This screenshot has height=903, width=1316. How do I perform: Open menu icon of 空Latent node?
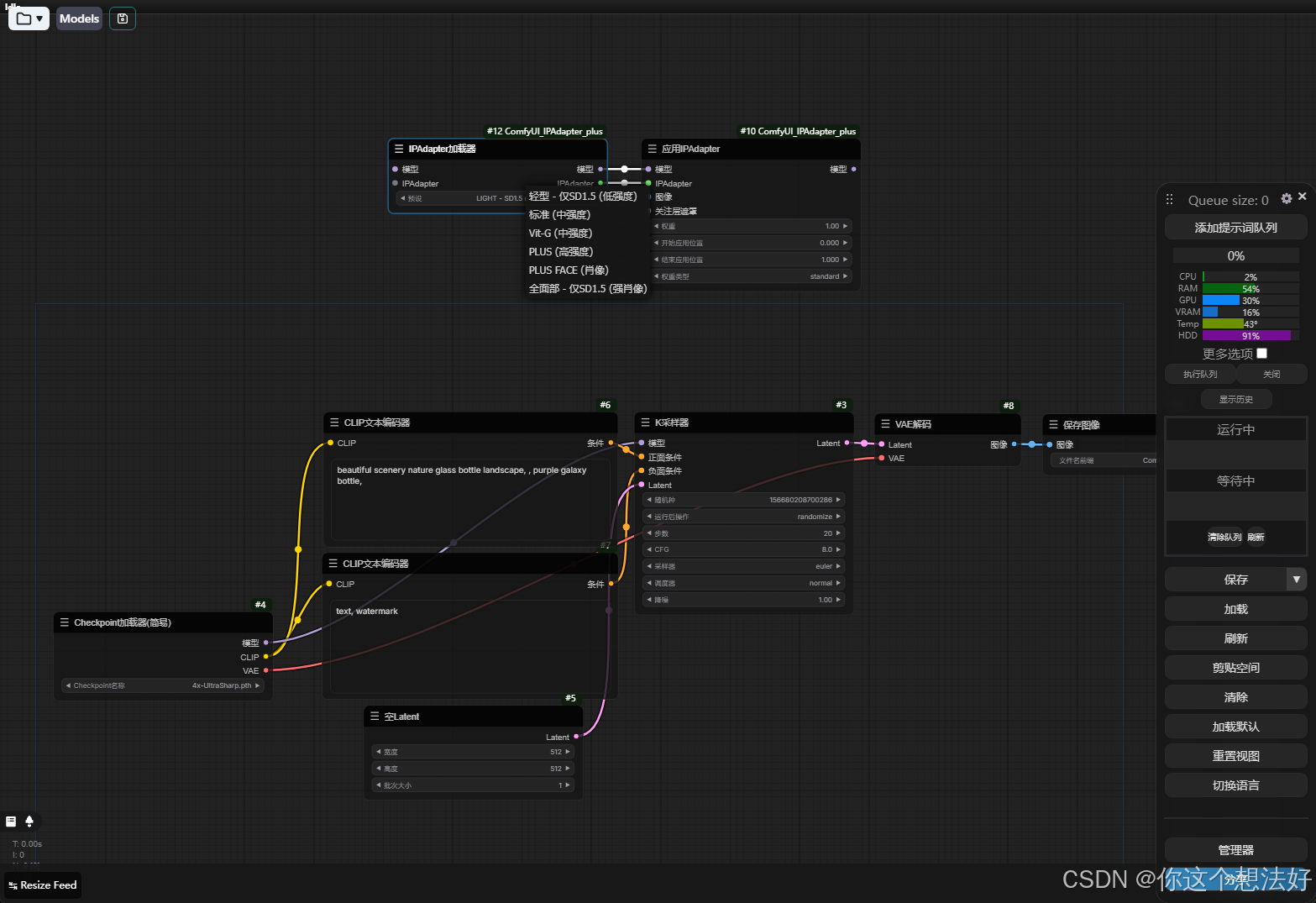375,717
